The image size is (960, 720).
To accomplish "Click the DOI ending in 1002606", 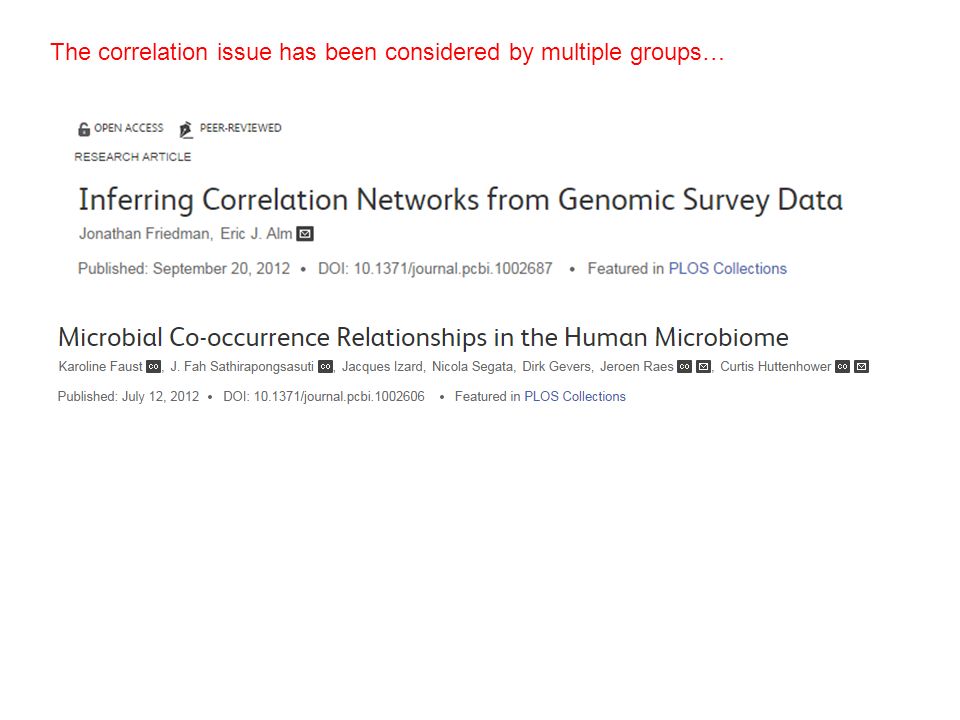I will pos(324,397).
